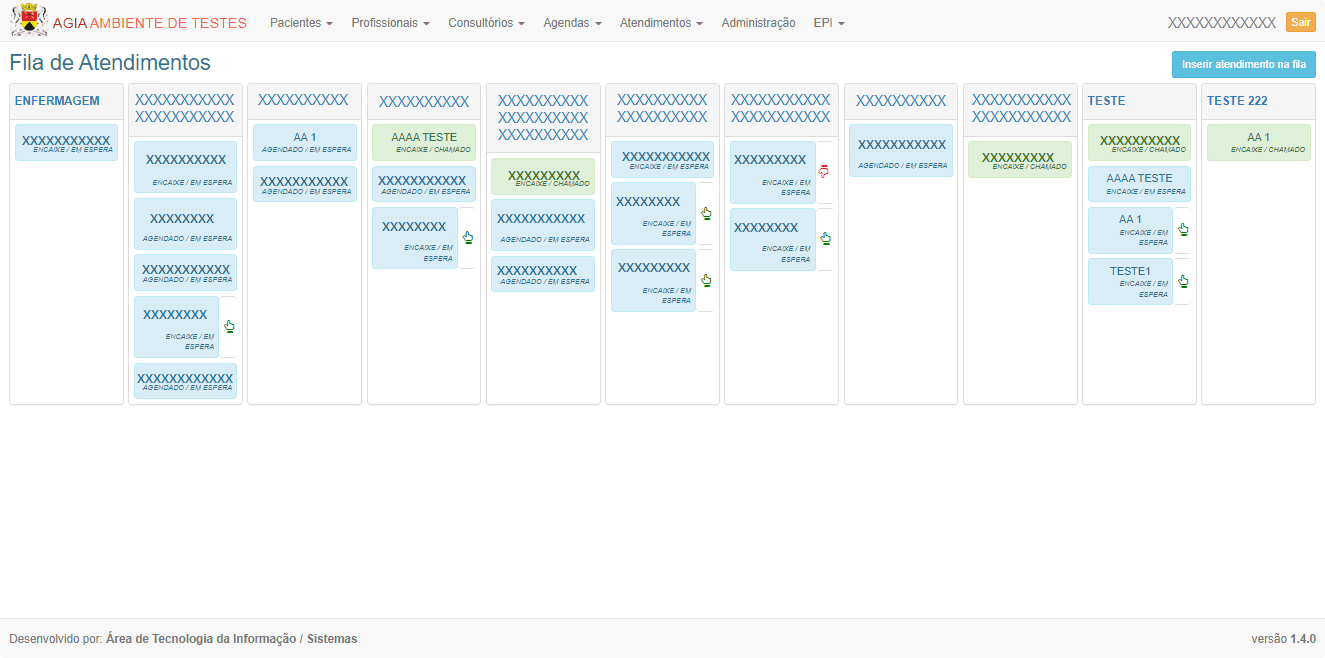The height and width of the screenshot is (658, 1325).
Task: Call AA 1 using hand icon in TESTE column
Action: coord(1183,229)
